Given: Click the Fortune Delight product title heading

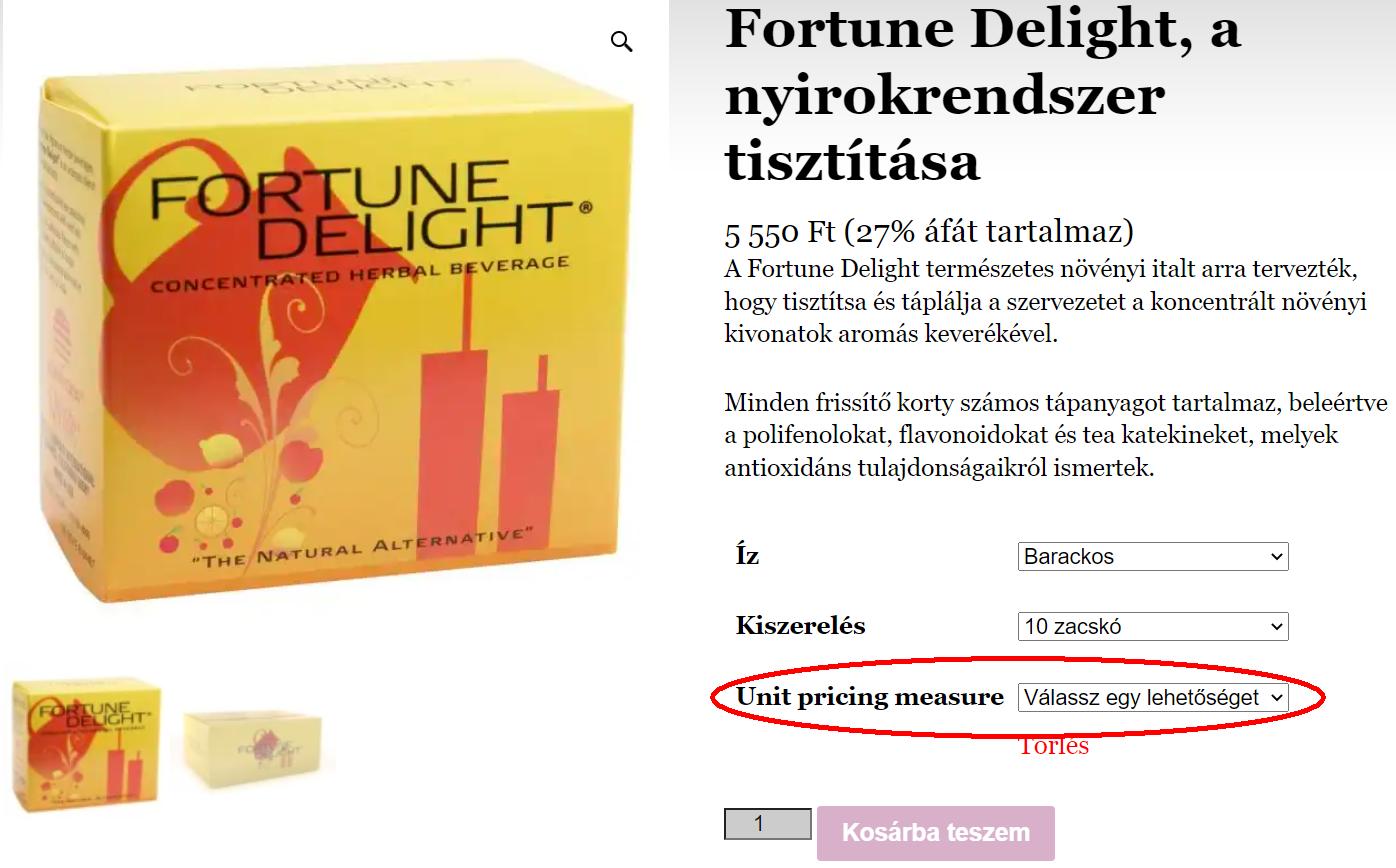Looking at the screenshot, I should tap(983, 95).
